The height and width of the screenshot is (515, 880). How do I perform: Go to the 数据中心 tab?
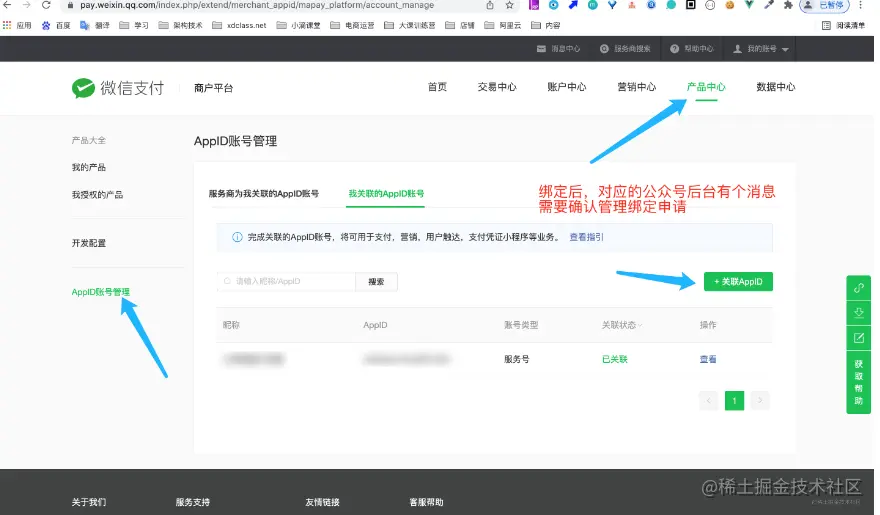coord(776,87)
